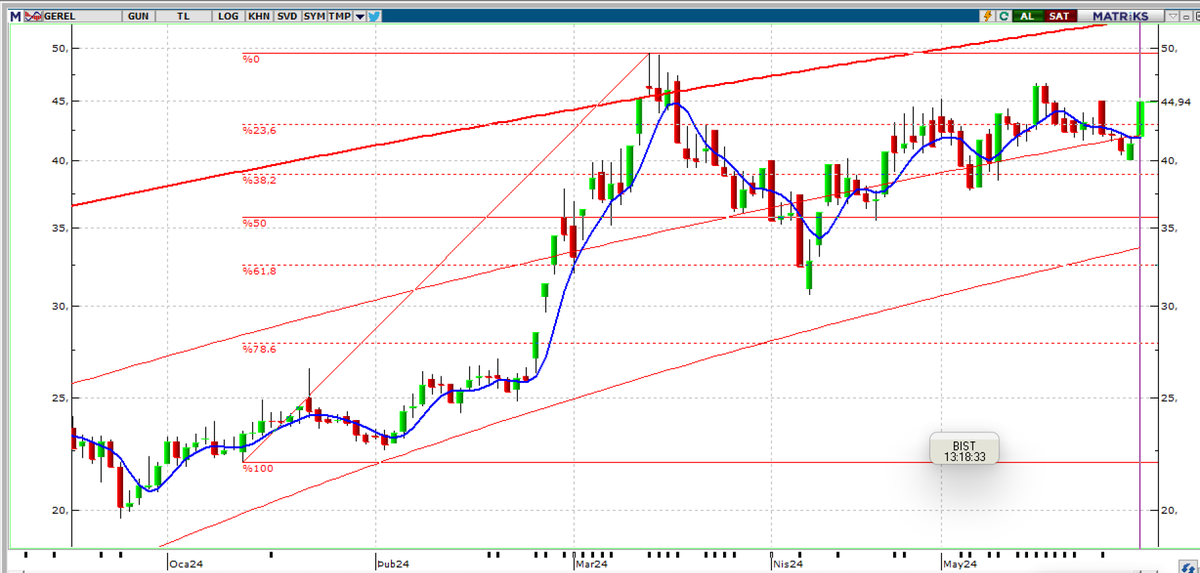Click the orange lightning bolt icon
Screen dimensions: 1200x573
point(988,16)
